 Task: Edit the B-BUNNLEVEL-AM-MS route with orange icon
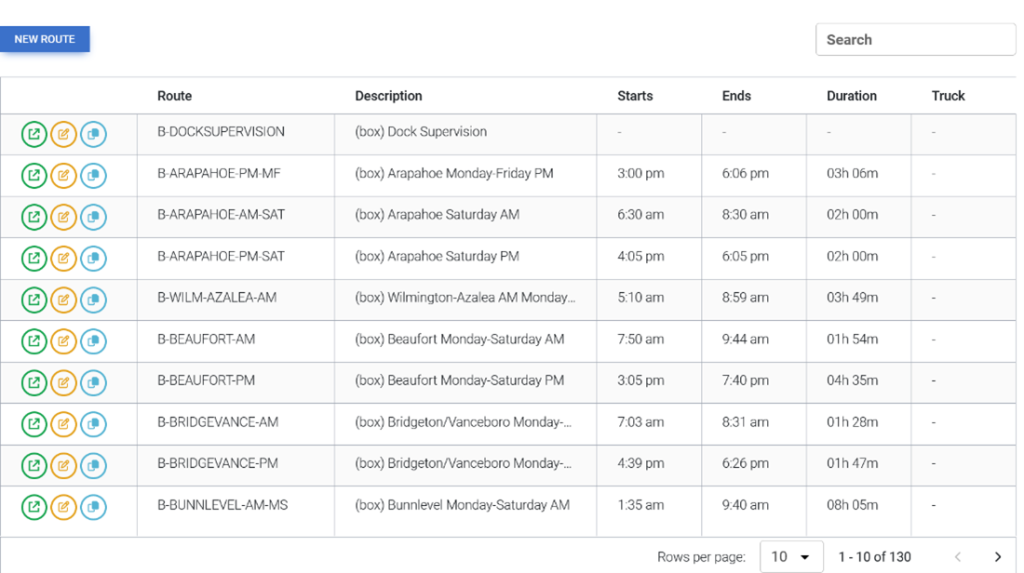point(63,507)
